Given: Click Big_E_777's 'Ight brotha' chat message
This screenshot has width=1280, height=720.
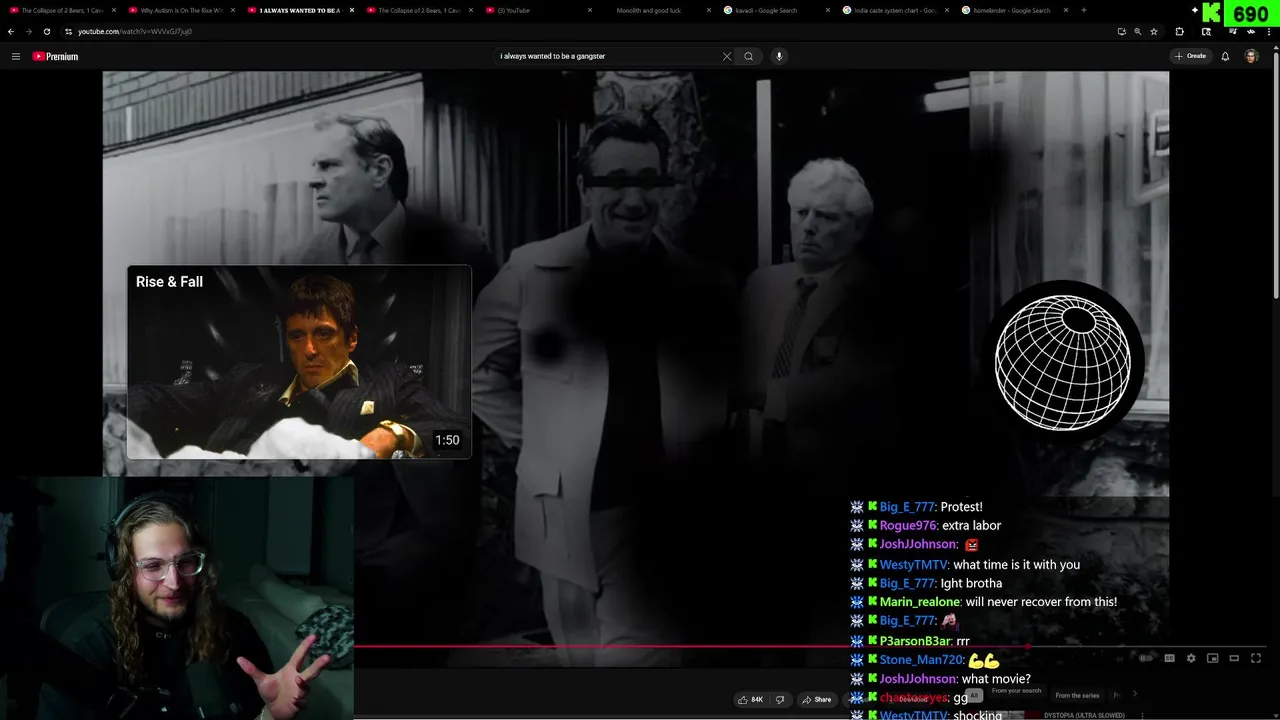Looking at the screenshot, I should tap(971, 583).
